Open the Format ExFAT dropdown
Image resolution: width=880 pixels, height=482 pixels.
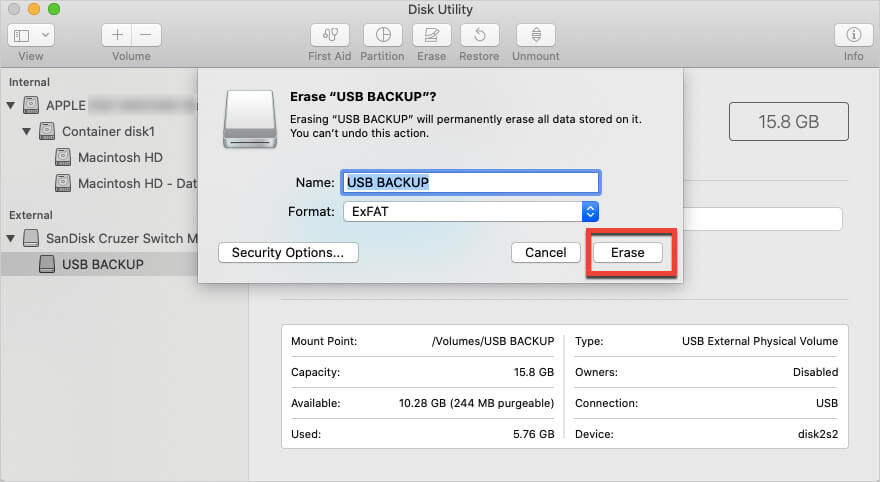coord(471,212)
